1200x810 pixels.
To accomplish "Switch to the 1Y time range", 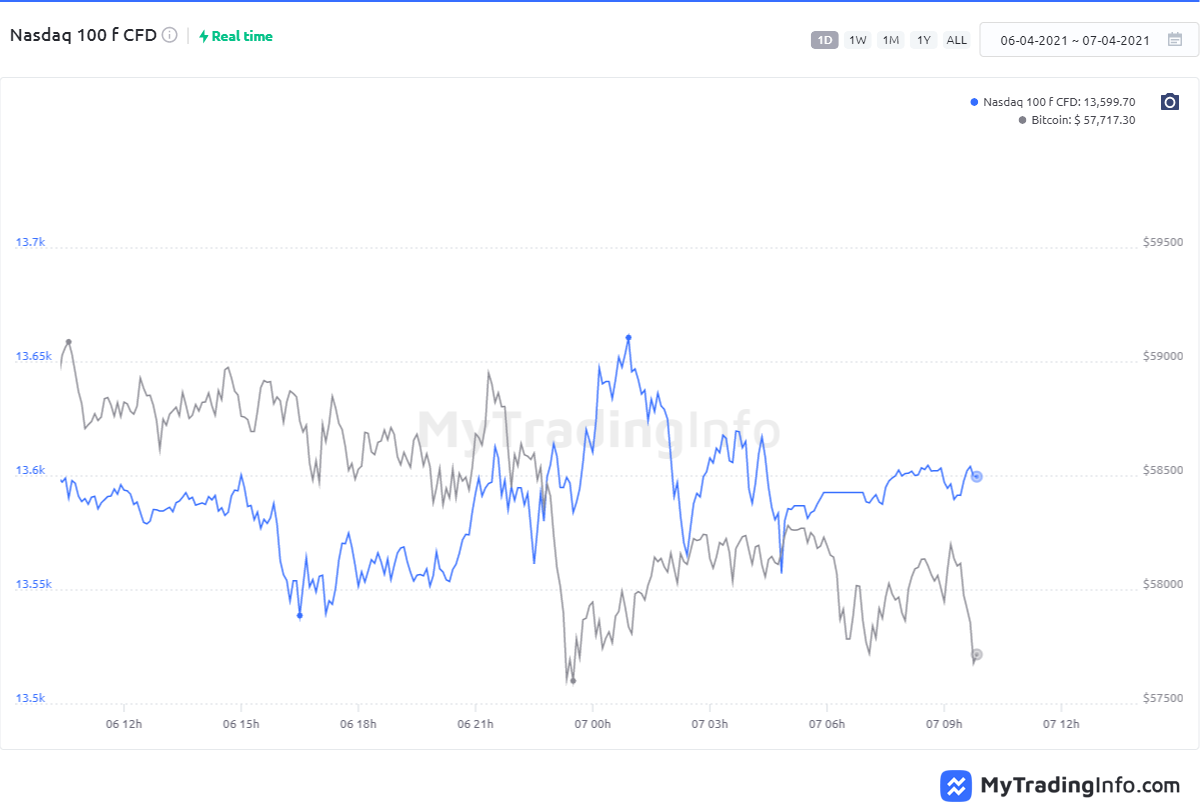I will (924, 40).
